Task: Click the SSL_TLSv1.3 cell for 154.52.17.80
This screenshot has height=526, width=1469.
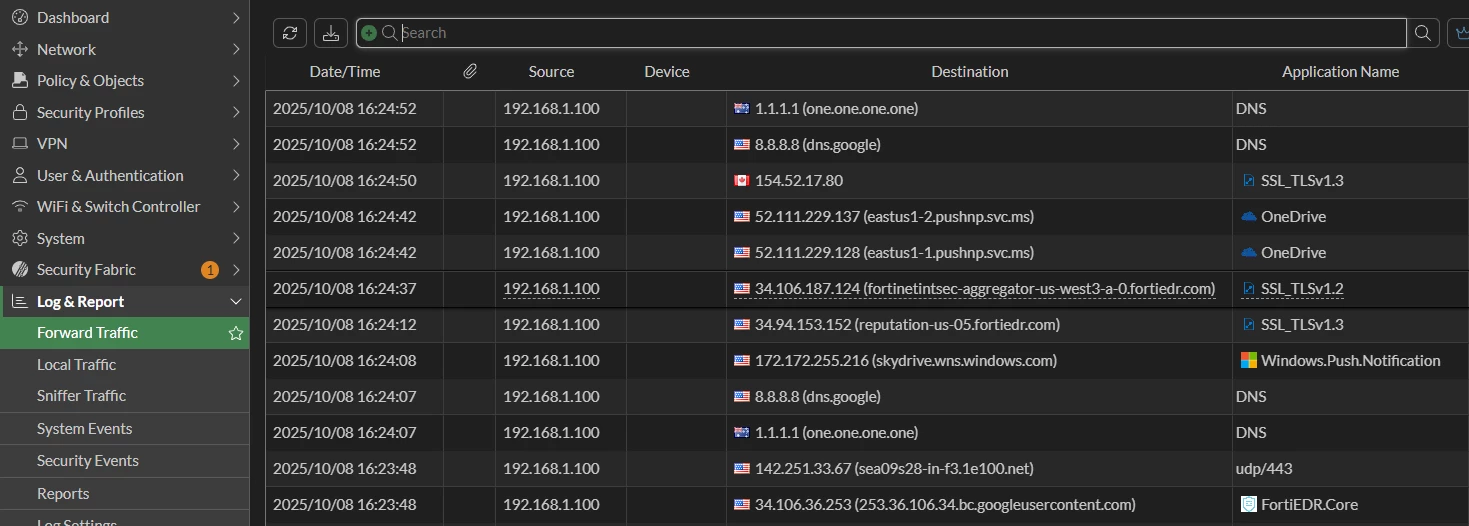Action: [x=1350, y=181]
